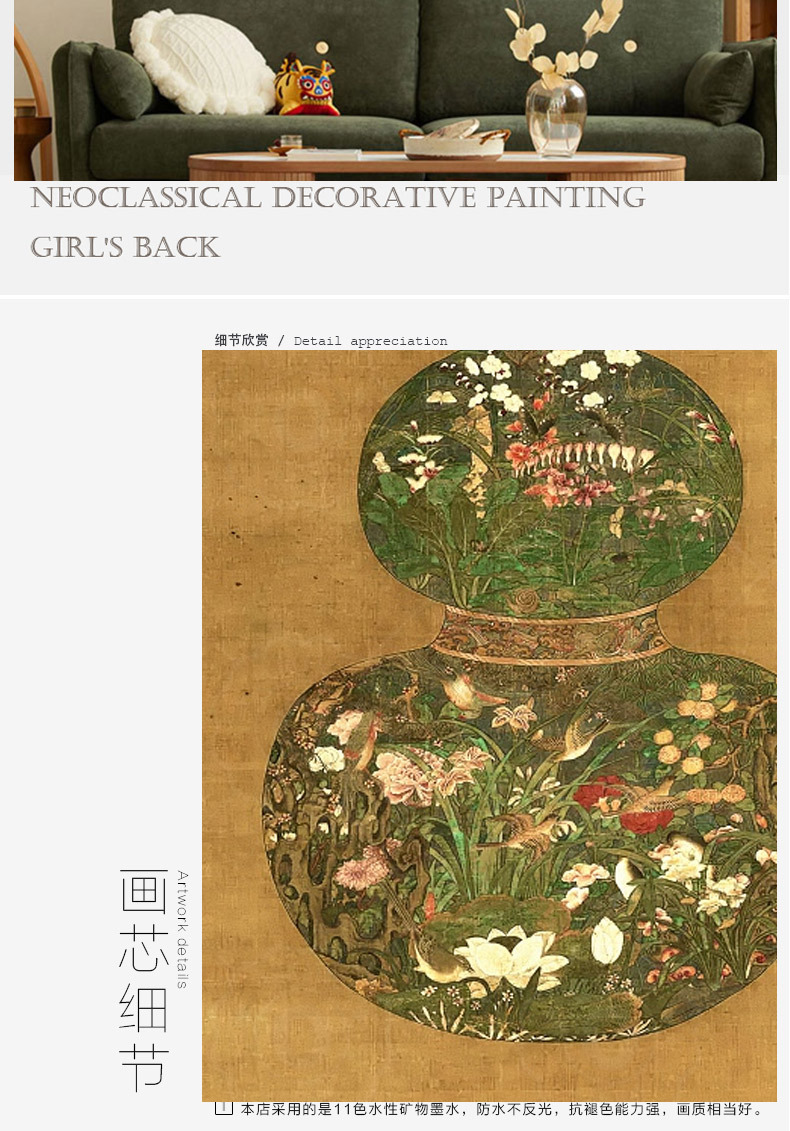Image resolution: width=790 pixels, height=1131 pixels.
Task: Click the small green cushion at sofa's right
Action: click(719, 87)
